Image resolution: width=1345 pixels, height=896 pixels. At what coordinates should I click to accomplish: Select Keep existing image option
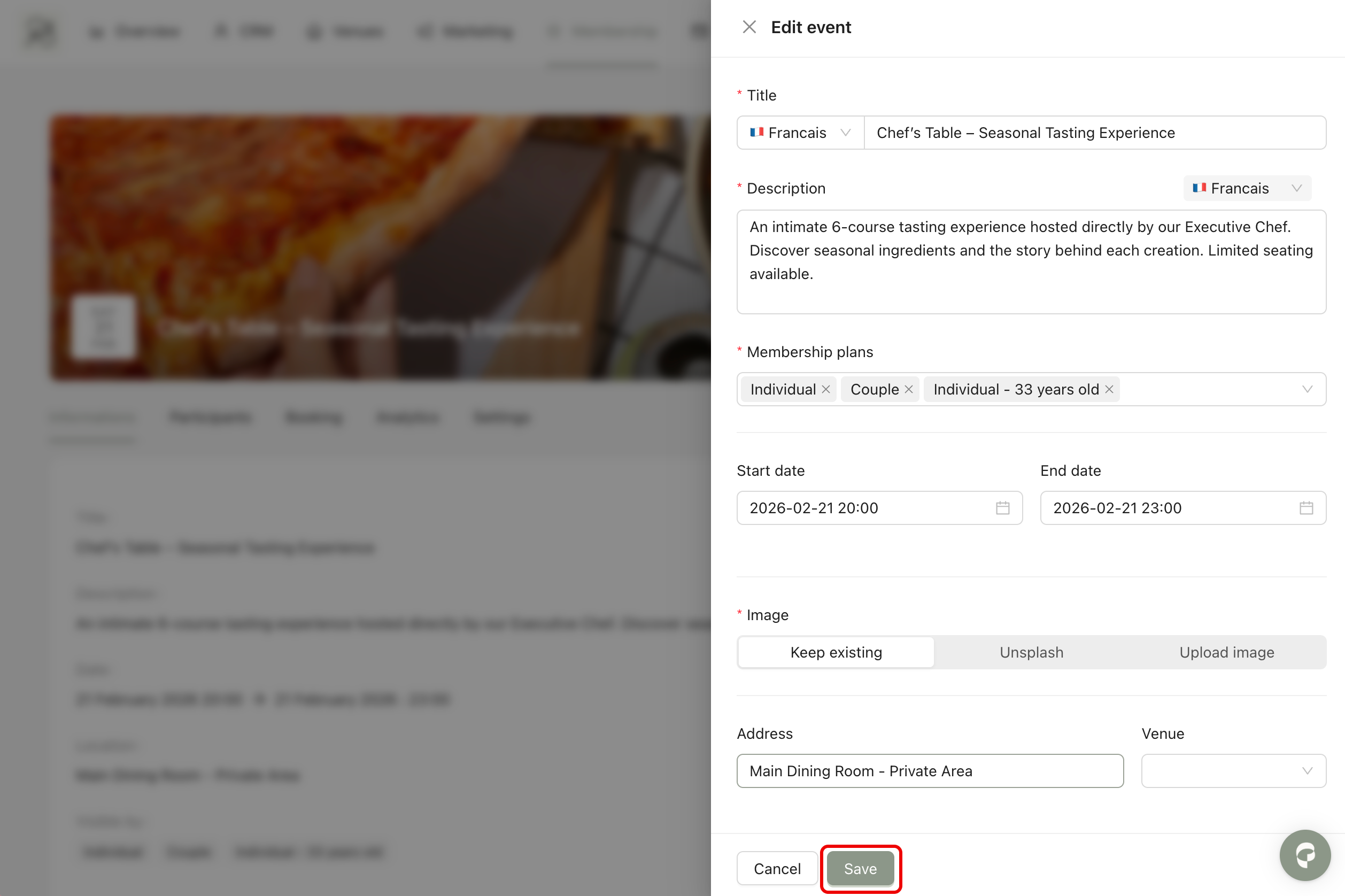836,653
